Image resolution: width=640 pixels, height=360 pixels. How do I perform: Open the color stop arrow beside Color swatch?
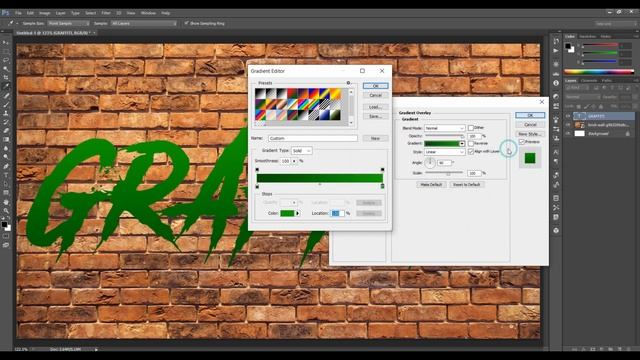(298, 213)
